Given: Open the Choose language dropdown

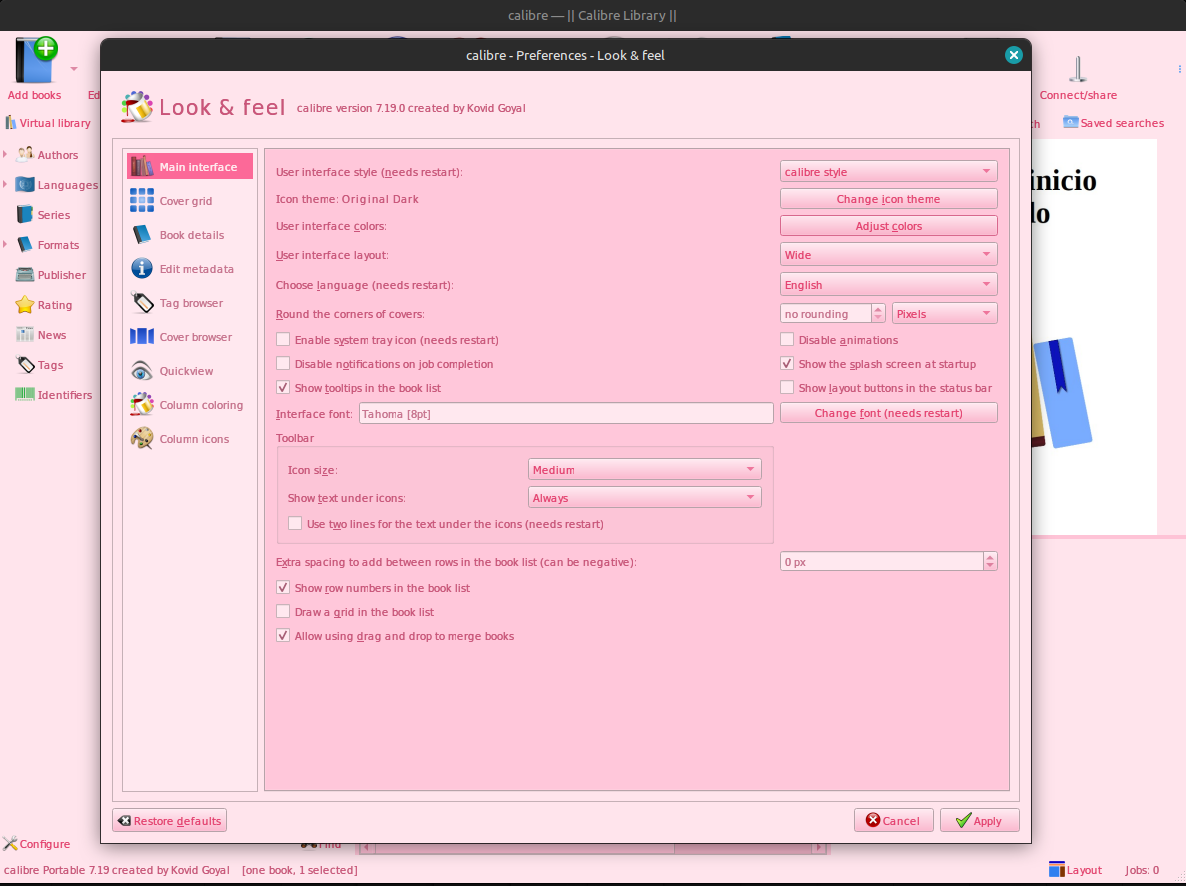Looking at the screenshot, I should point(889,284).
